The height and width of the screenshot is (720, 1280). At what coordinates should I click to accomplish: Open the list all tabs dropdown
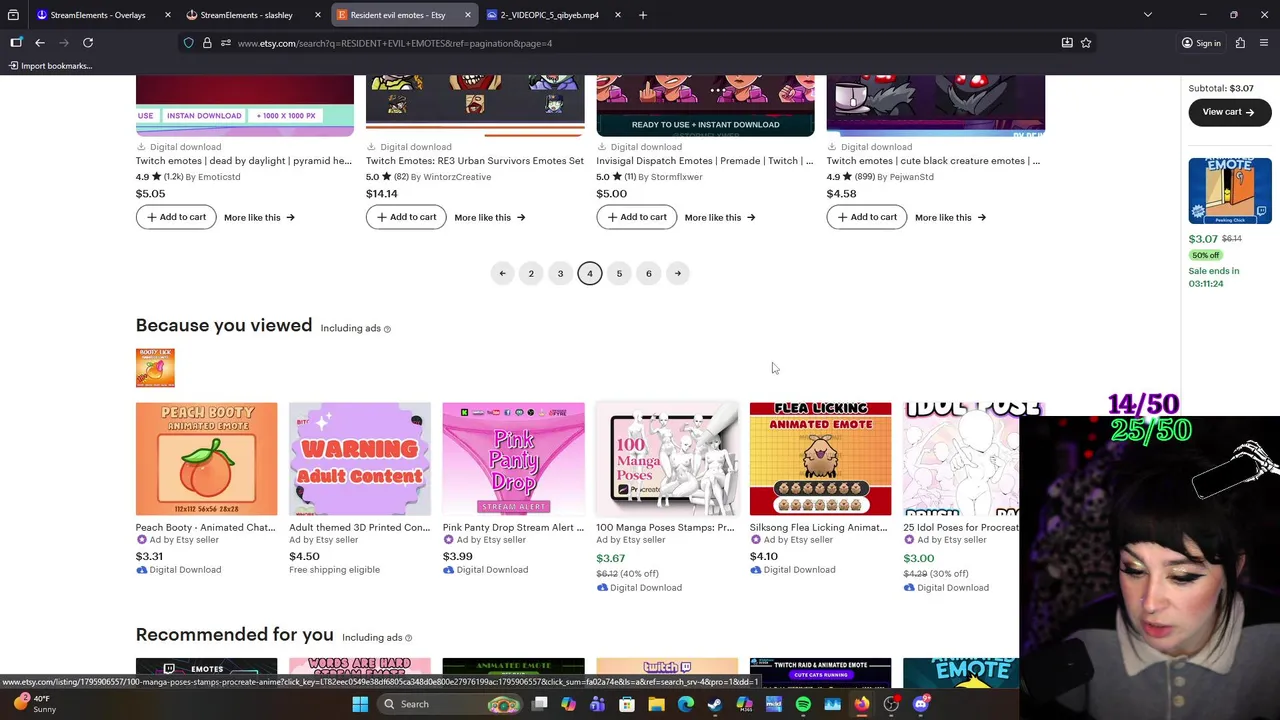(1147, 15)
